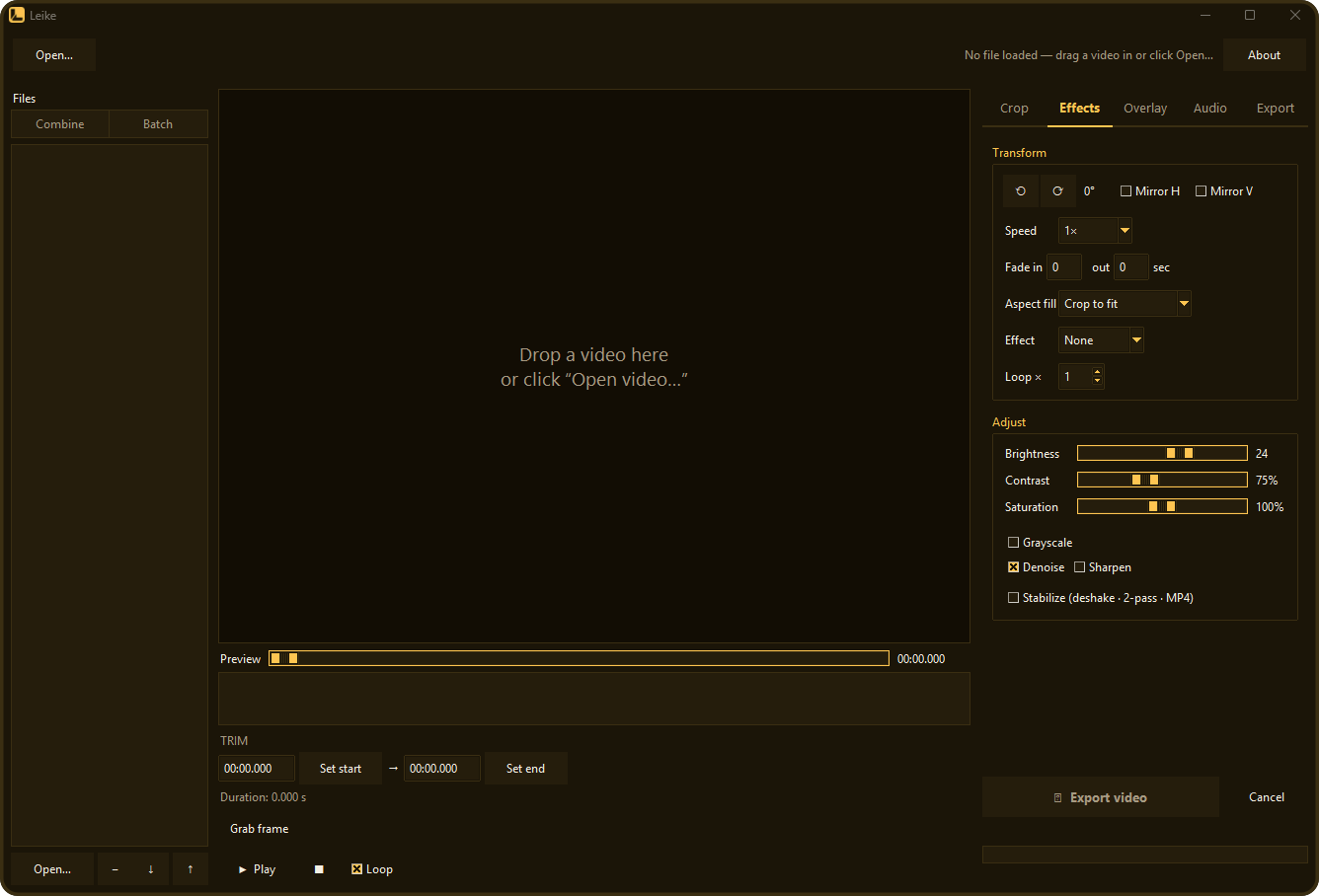The image size is (1319, 896).
Task: Switch to the Crop tab
Action: pyautogui.click(x=1014, y=109)
